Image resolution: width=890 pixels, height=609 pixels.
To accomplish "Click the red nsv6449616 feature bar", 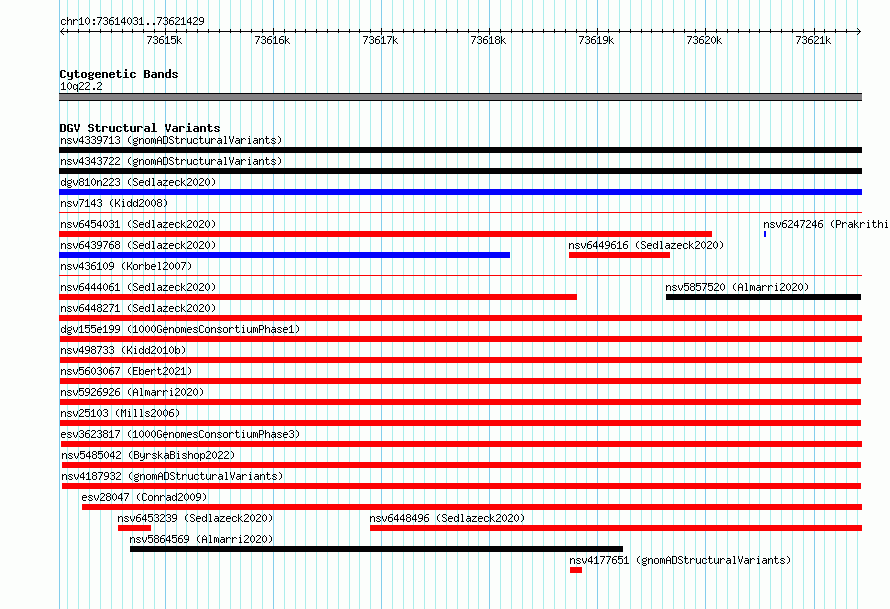I will [619, 255].
